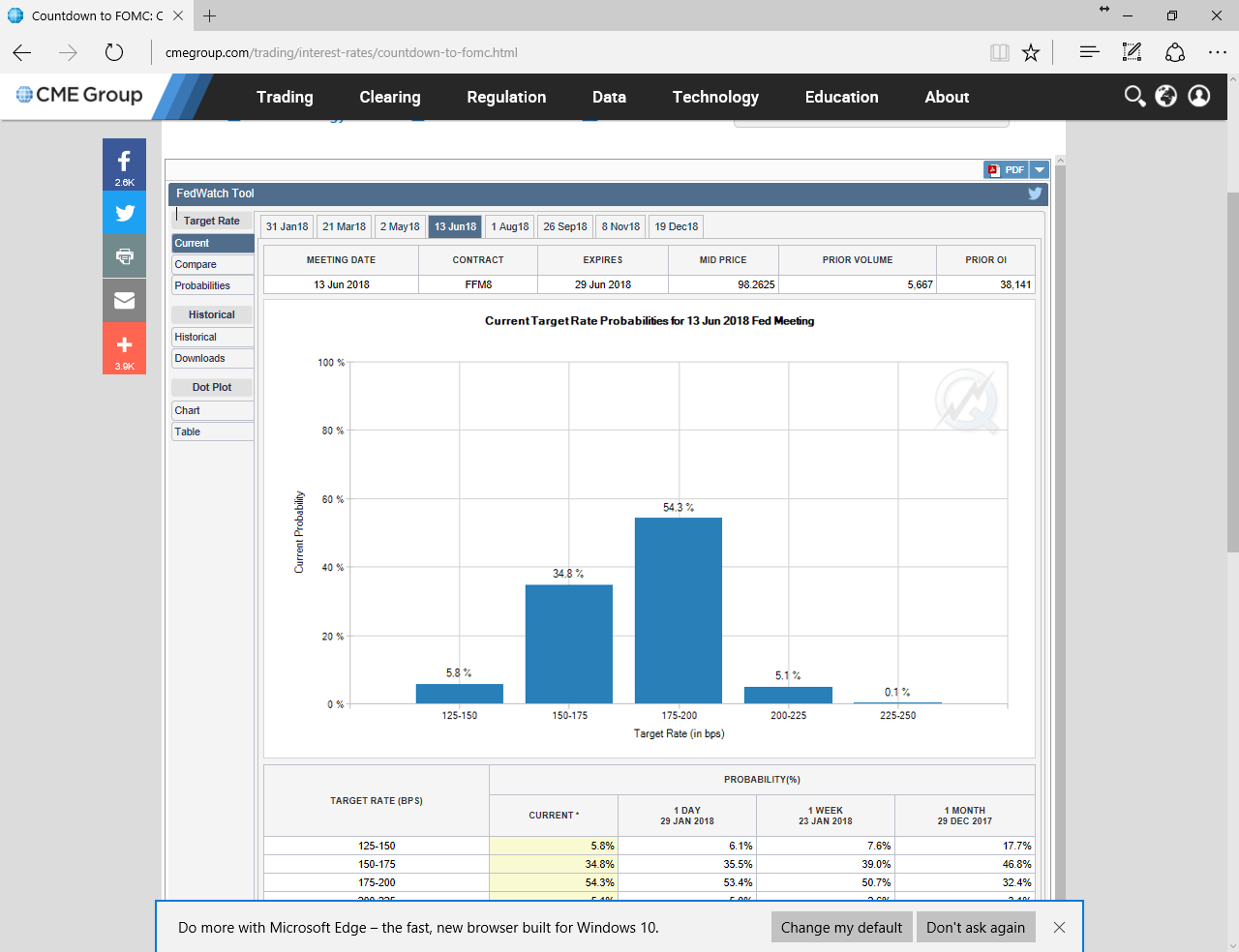This screenshot has width=1239, height=952.
Task: Tweet from FedWatch Tool header bird icon
Action: click(1035, 193)
